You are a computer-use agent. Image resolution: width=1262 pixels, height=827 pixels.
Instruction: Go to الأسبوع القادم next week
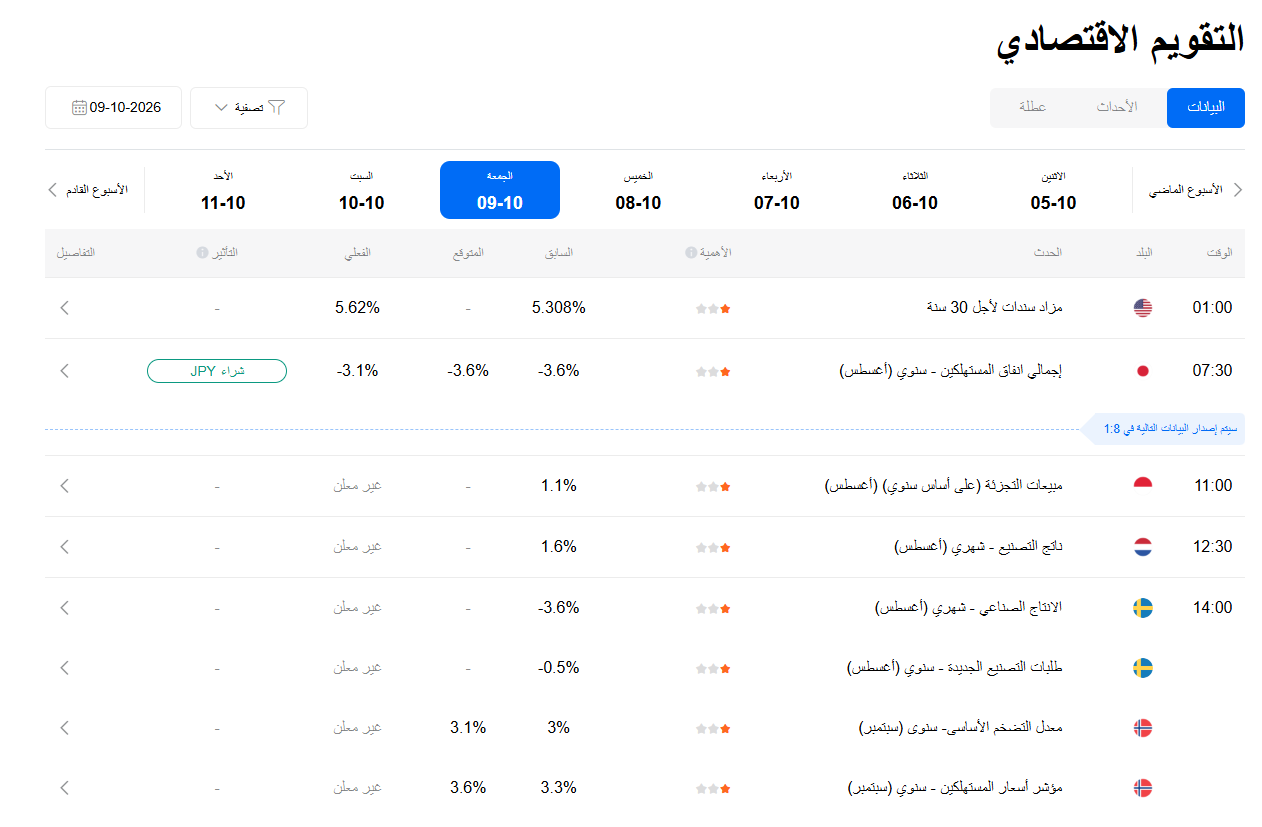click(88, 190)
